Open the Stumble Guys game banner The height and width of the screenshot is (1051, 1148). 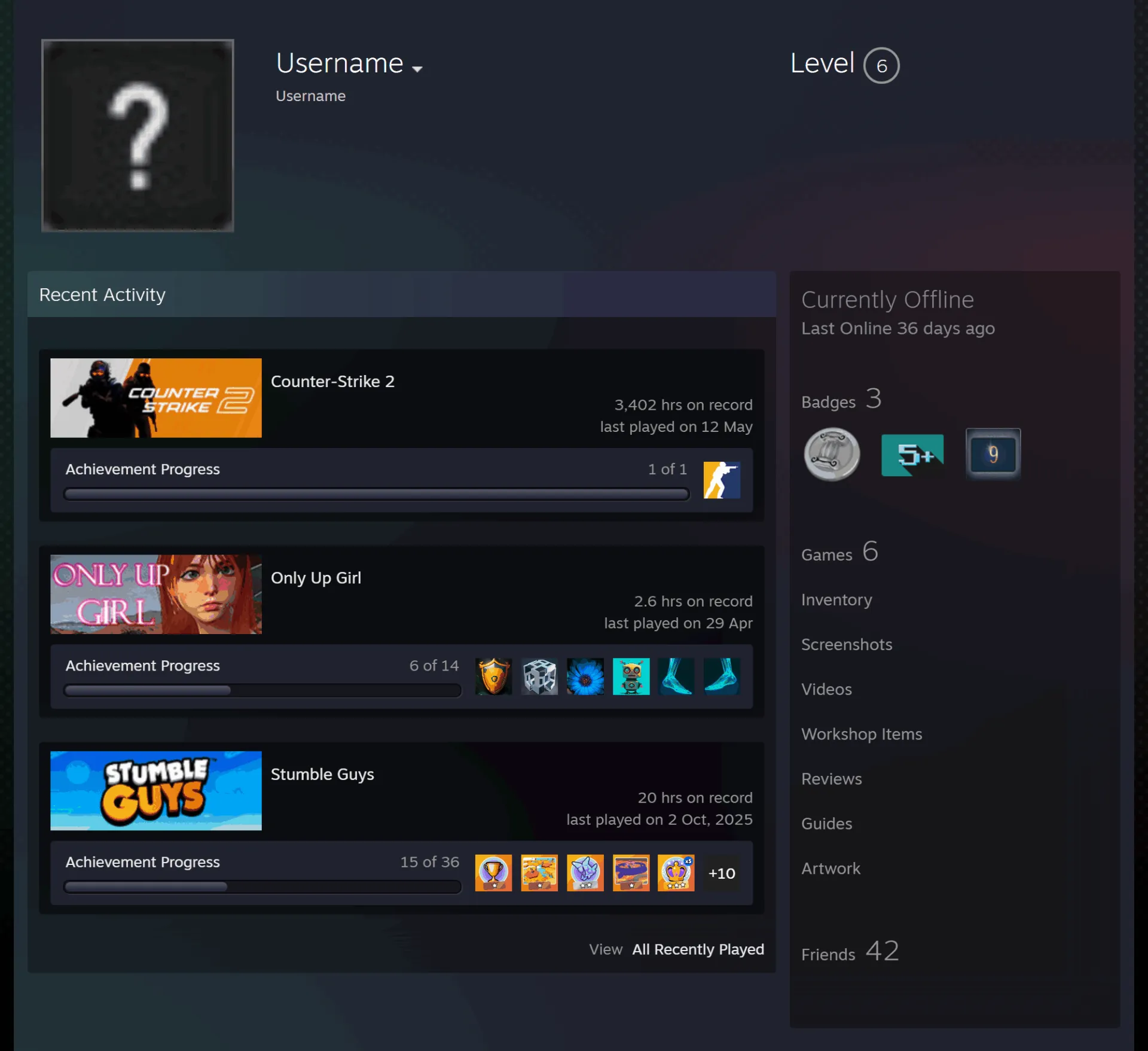tap(156, 791)
